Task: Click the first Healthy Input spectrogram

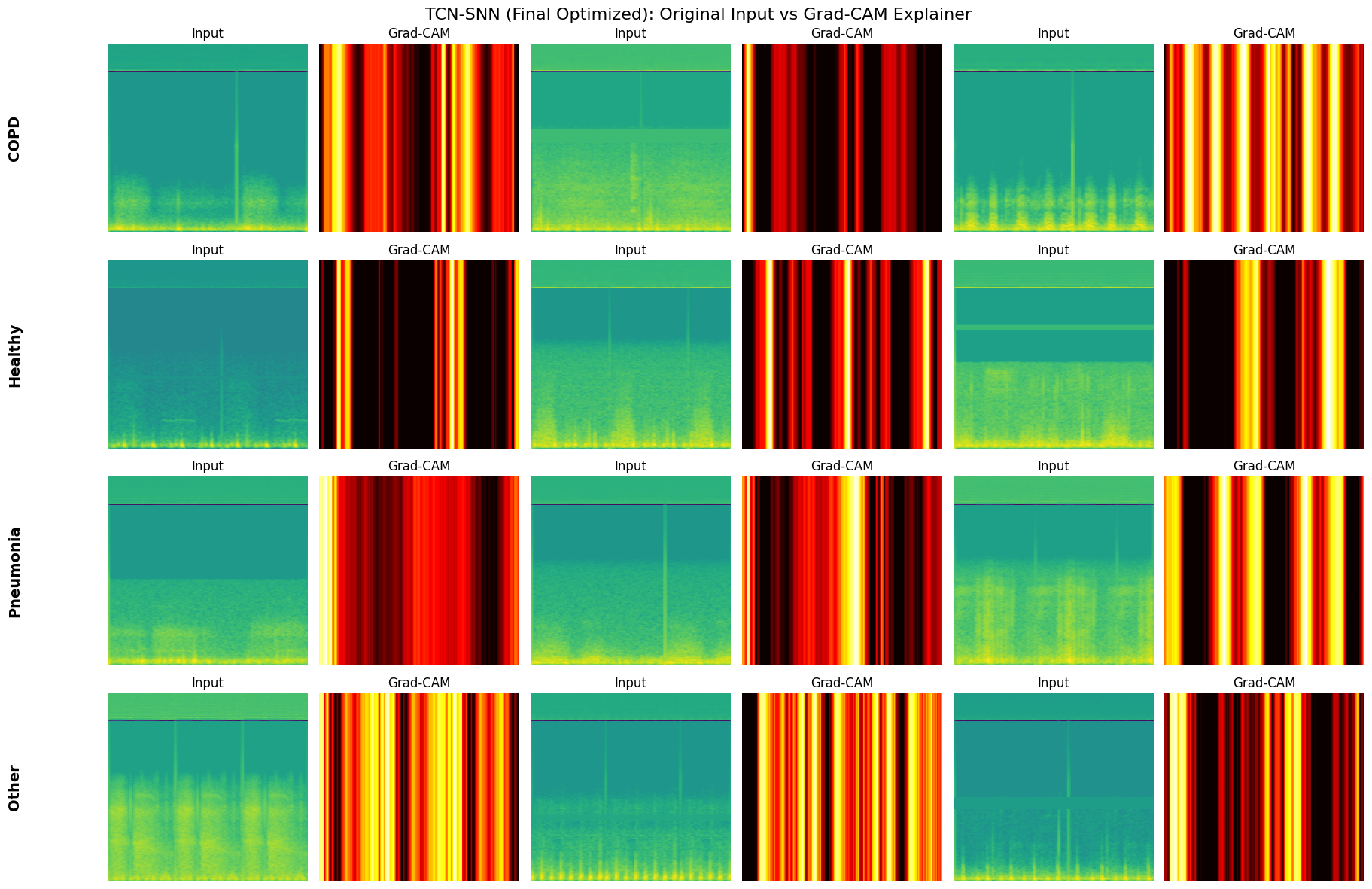Action: [x=206, y=353]
